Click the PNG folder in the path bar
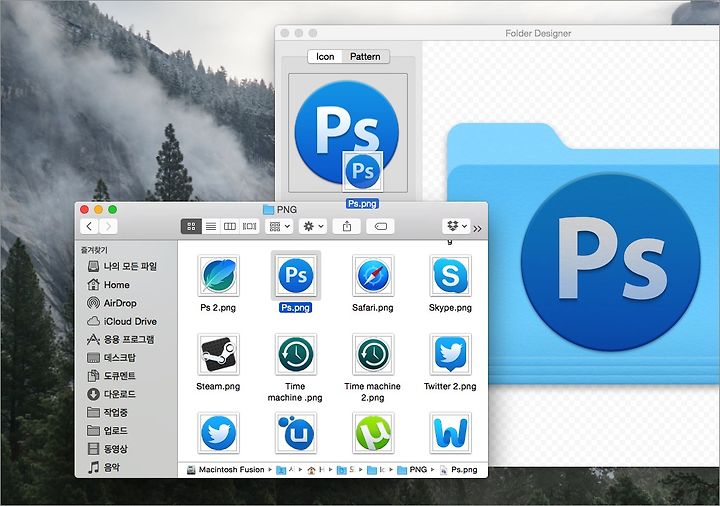The width and height of the screenshot is (720, 506). (412, 470)
